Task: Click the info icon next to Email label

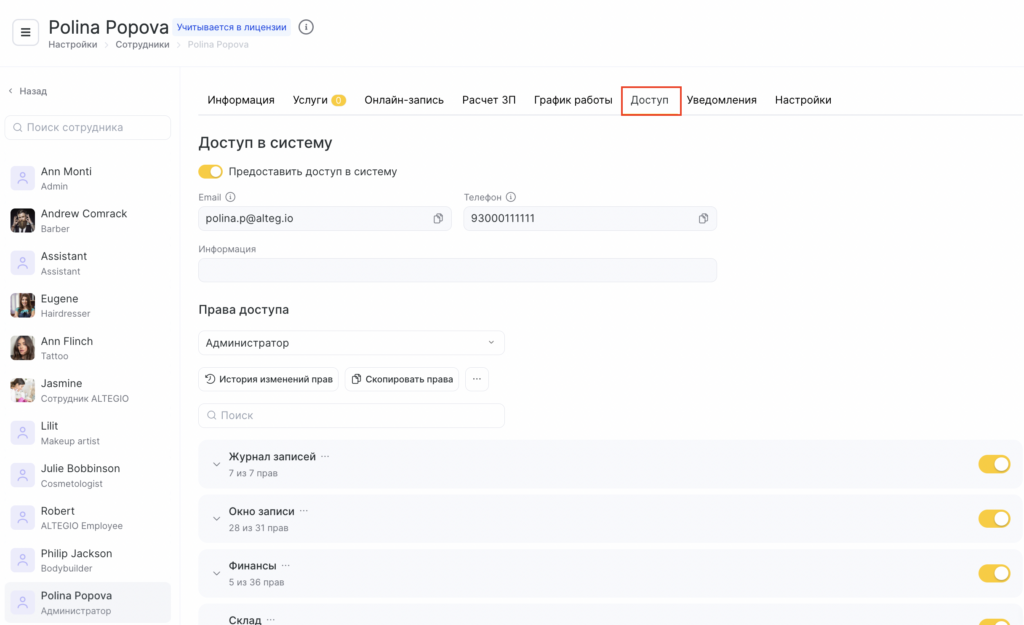Action: (x=231, y=198)
